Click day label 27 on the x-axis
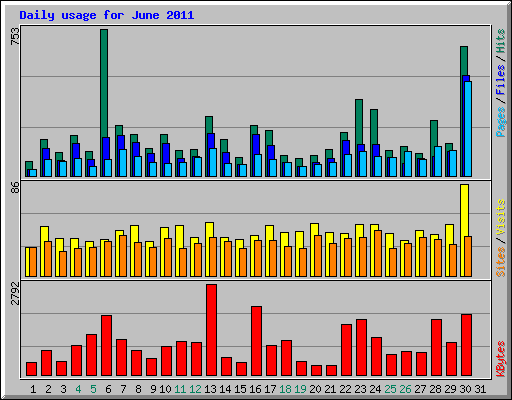 click(420, 389)
